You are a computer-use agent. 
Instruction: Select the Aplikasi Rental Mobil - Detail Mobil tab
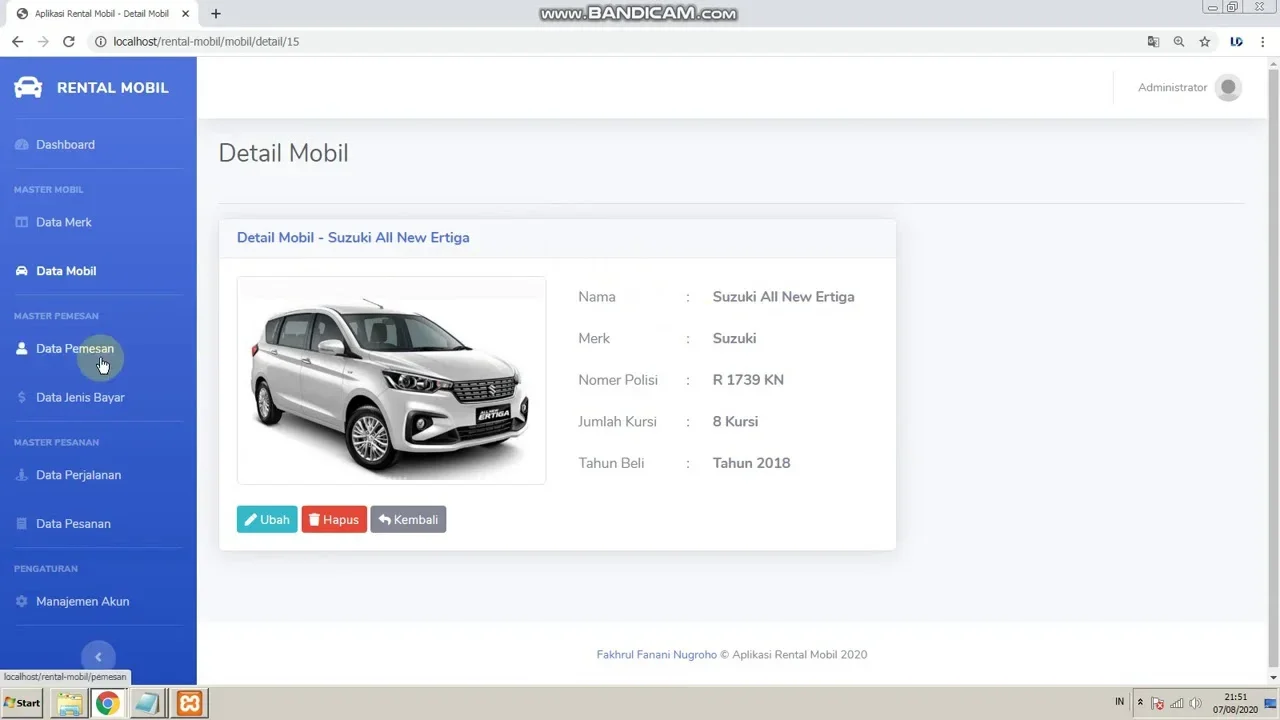102,14
